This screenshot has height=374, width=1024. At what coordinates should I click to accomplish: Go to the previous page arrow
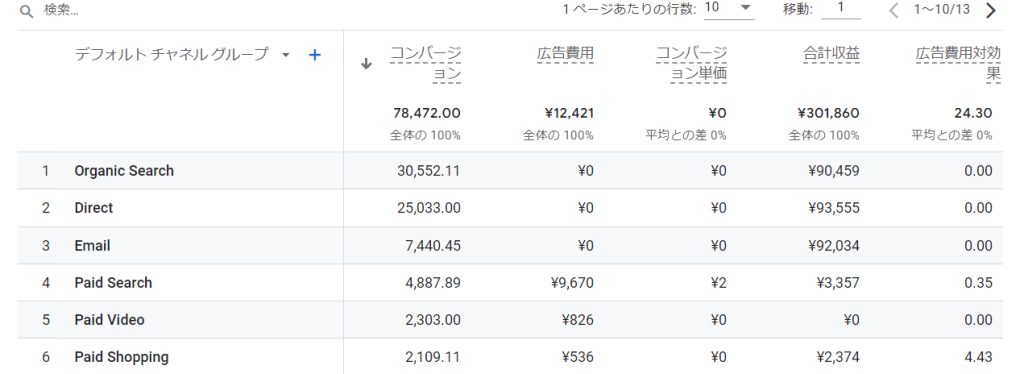click(894, 10)
